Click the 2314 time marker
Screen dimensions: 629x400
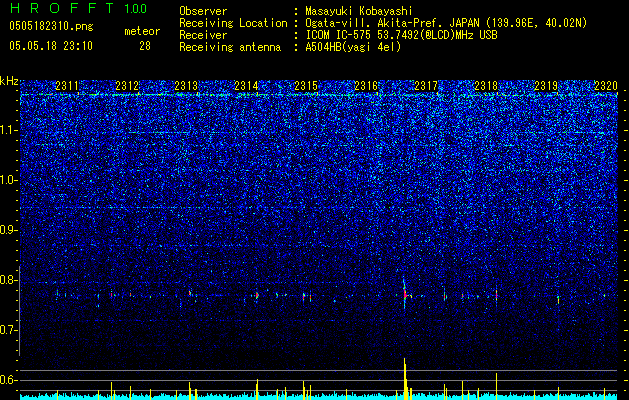pos(246,86)
